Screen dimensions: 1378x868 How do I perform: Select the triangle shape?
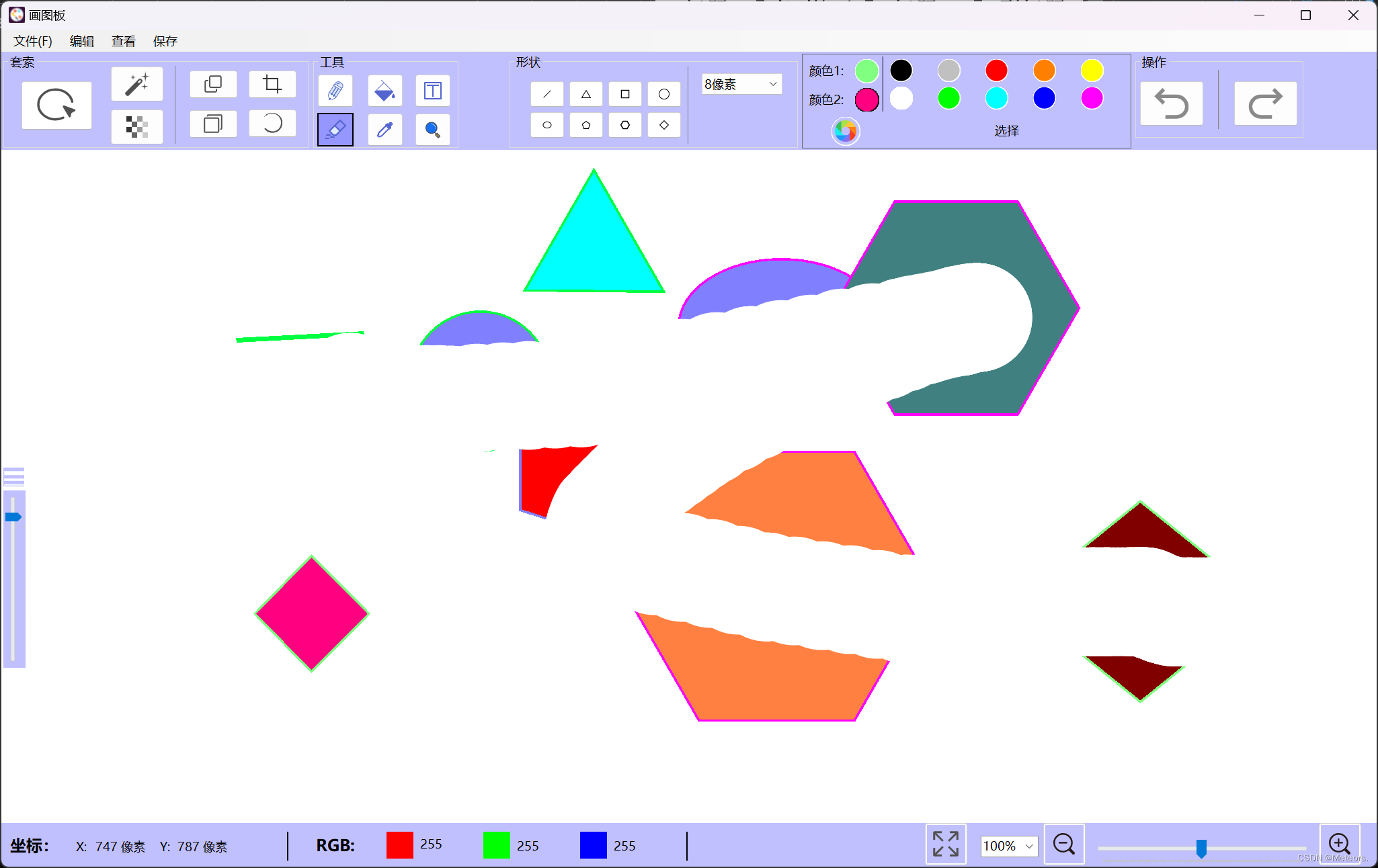(x=585, y=95)
